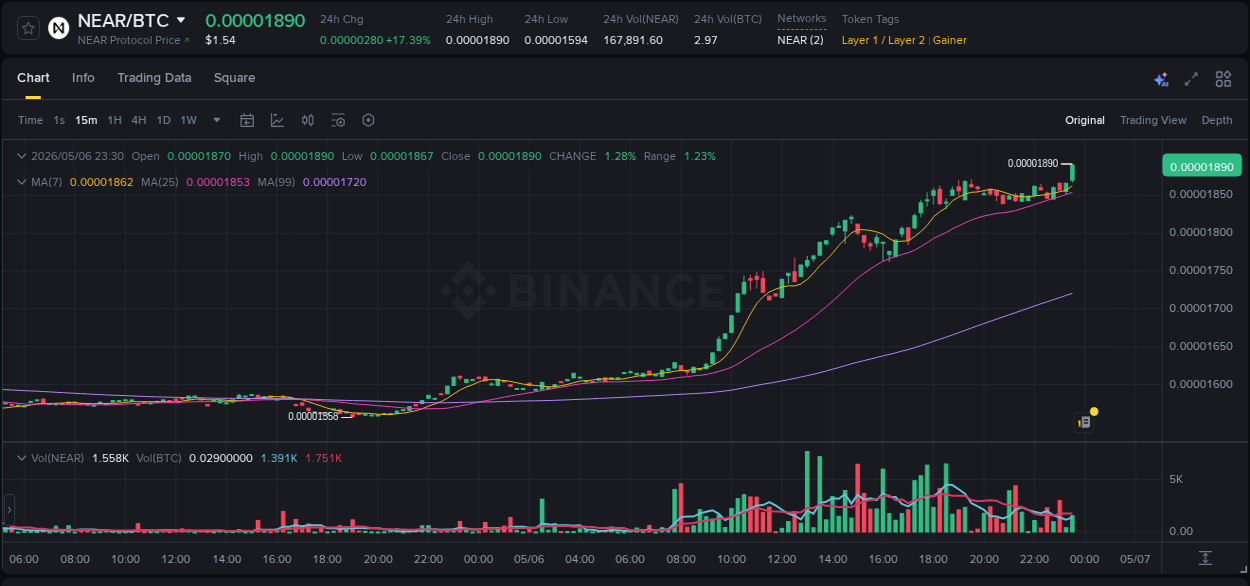
Task: Expand more time intervals dropdown
Action: (x=218, y=120)
